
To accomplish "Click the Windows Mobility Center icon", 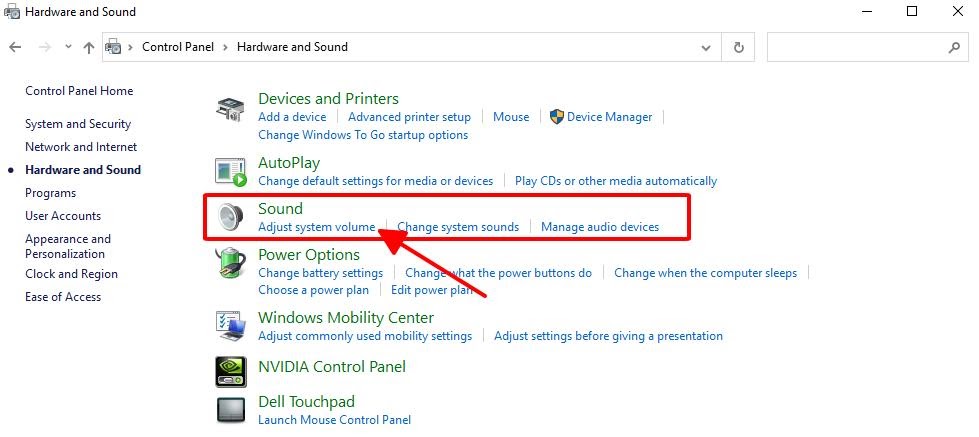I will [x=230, y=327].
